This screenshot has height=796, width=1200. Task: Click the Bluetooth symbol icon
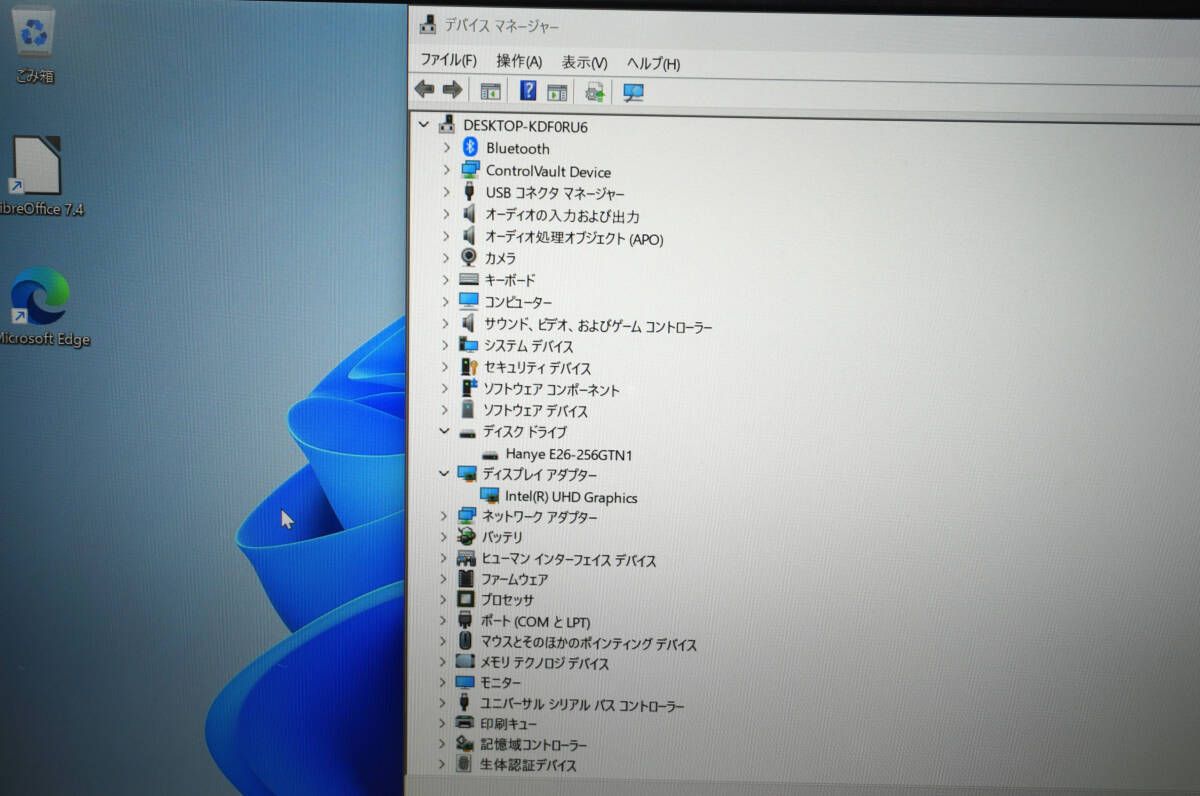tap(470, 147)
